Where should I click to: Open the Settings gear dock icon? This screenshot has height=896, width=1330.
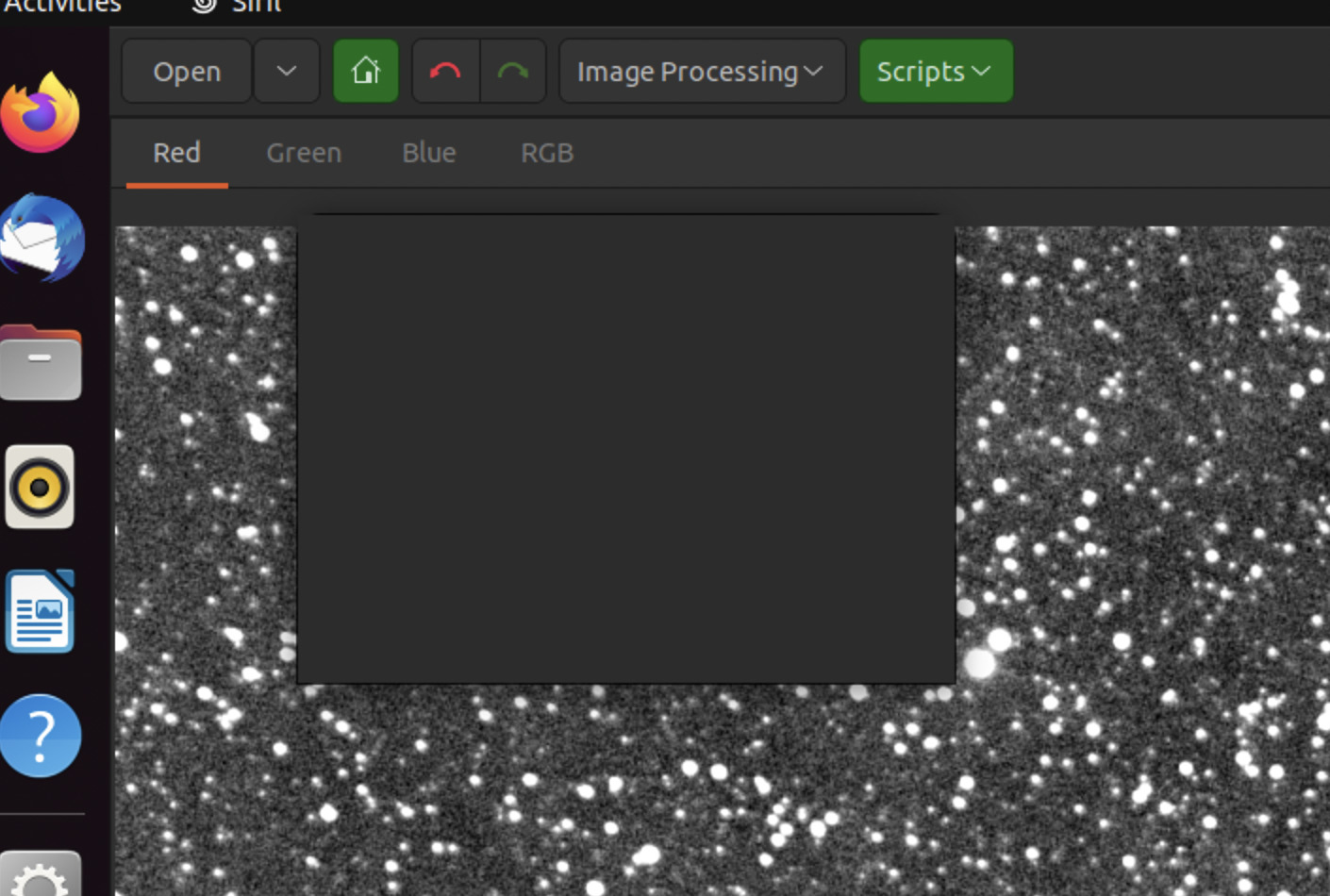[40, 875]
